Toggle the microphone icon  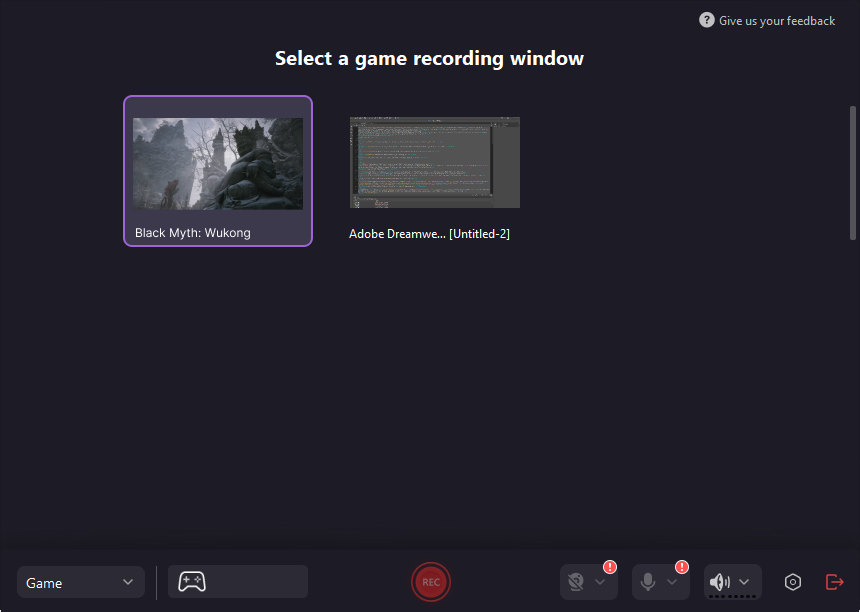coord(648,582)
